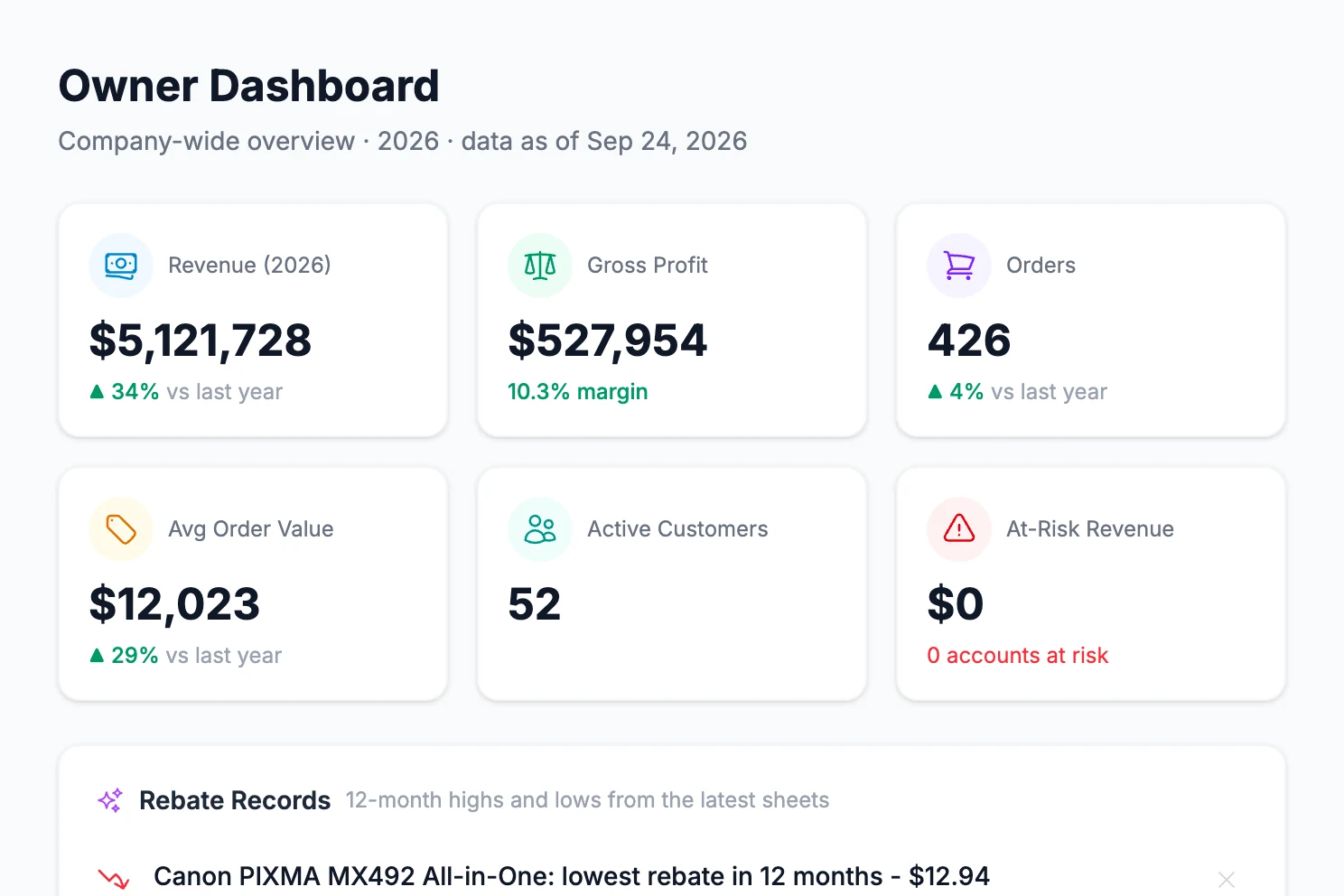Click the gross profit value $527,954
This screenshot has width=1344, height=896.
pyautogui.click(x=608, y=341)
